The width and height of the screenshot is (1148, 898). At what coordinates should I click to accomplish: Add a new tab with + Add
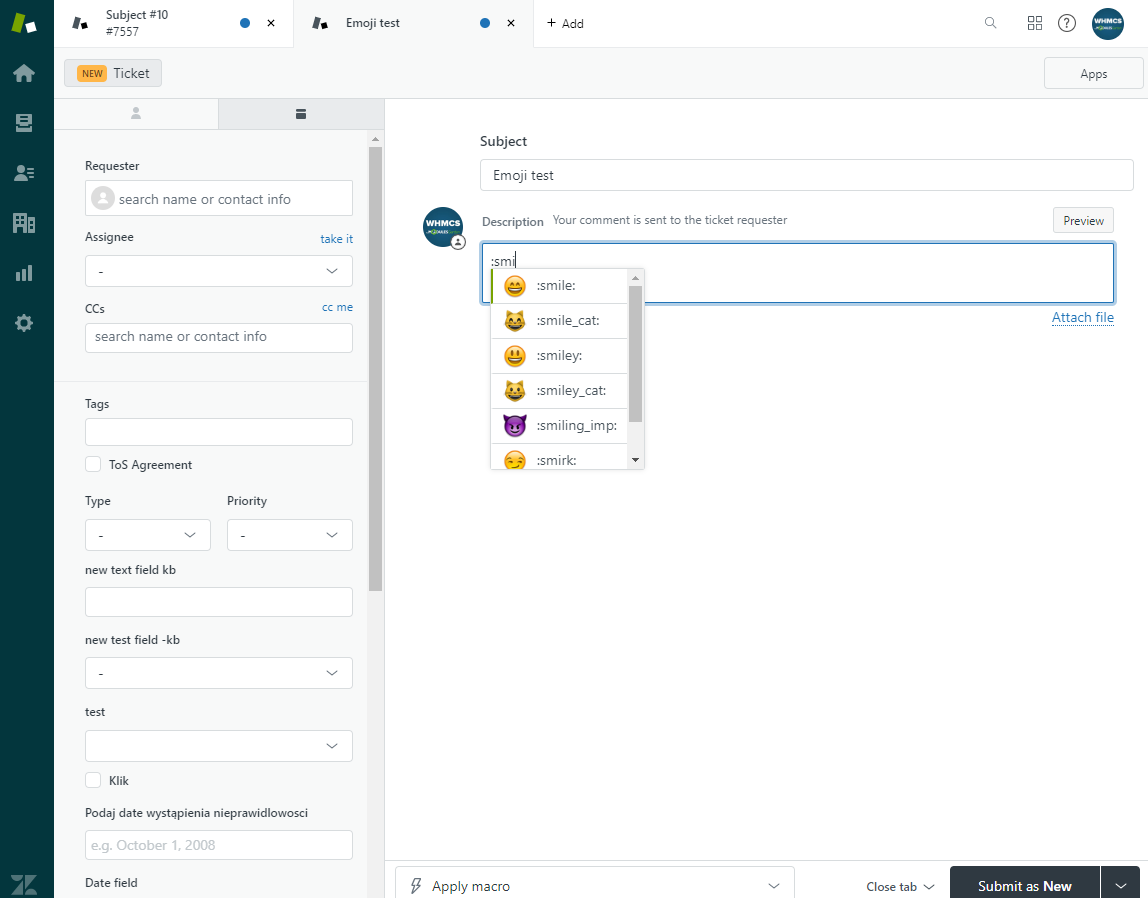[x=565, y=23]
